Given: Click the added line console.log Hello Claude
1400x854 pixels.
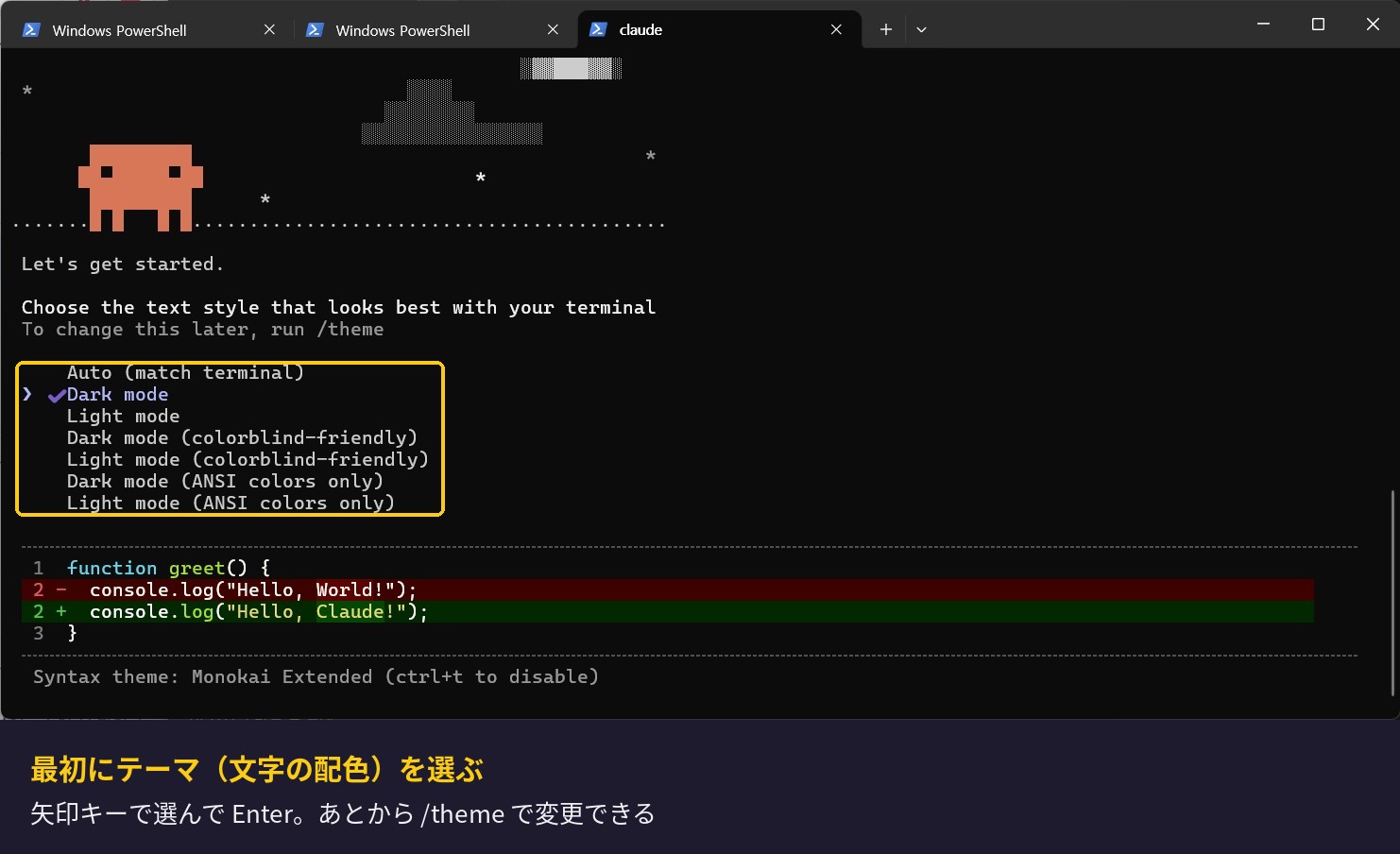Looking at the screenshot, I should (x=667, y=611).
